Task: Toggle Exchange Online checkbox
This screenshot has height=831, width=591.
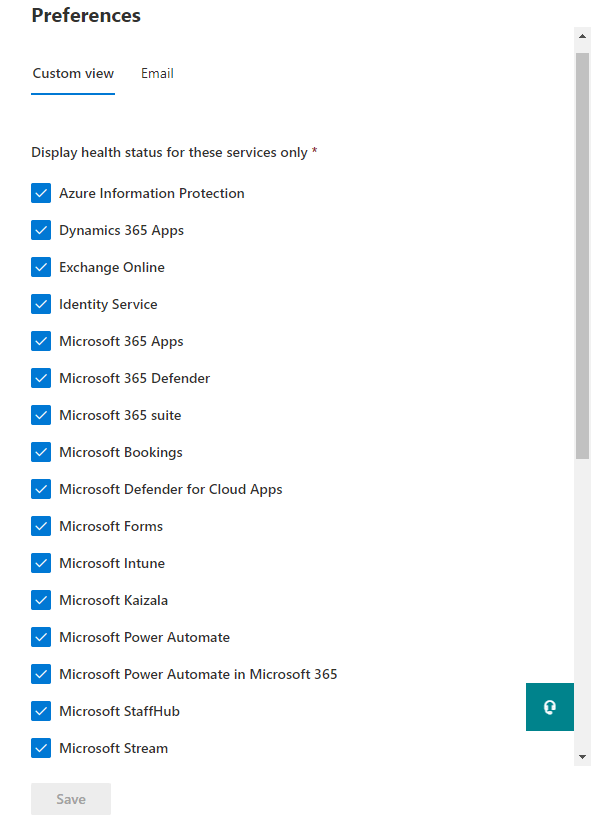Action: point(41,267)
